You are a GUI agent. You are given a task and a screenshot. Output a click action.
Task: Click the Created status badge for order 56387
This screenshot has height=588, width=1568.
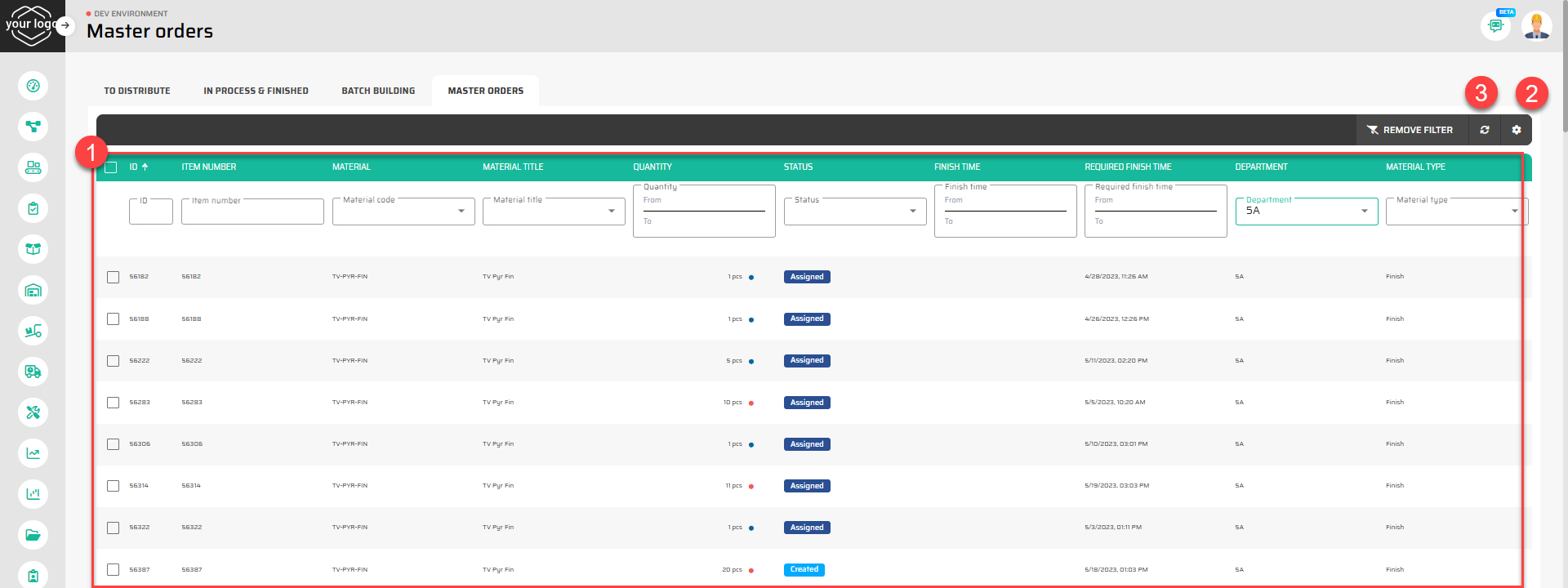tap(804, 570)
